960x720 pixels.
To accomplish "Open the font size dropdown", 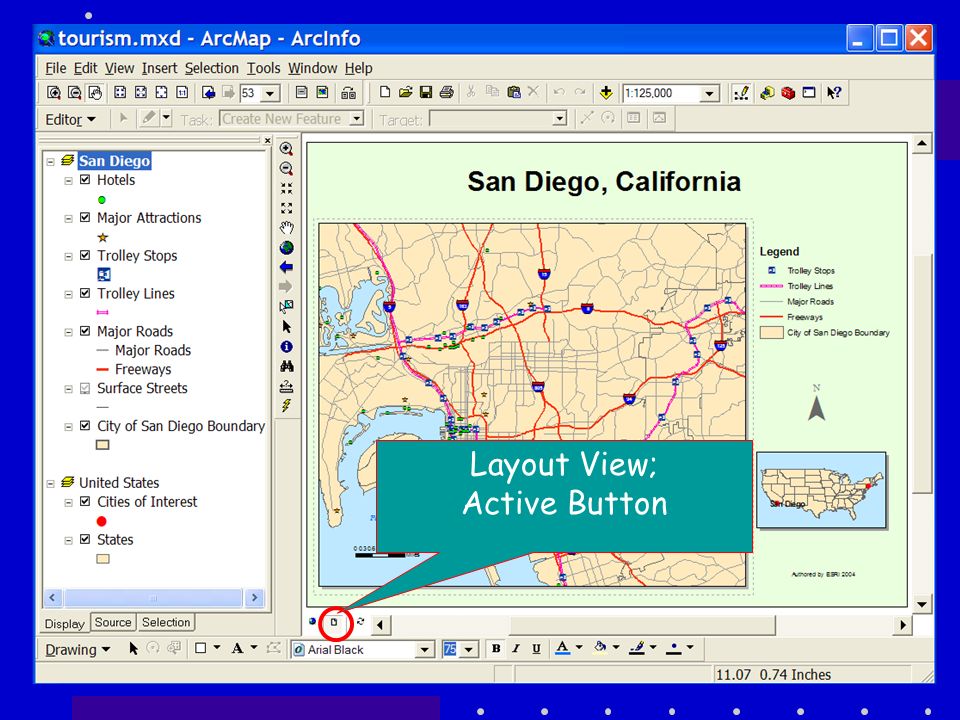I will coord(468,650).
